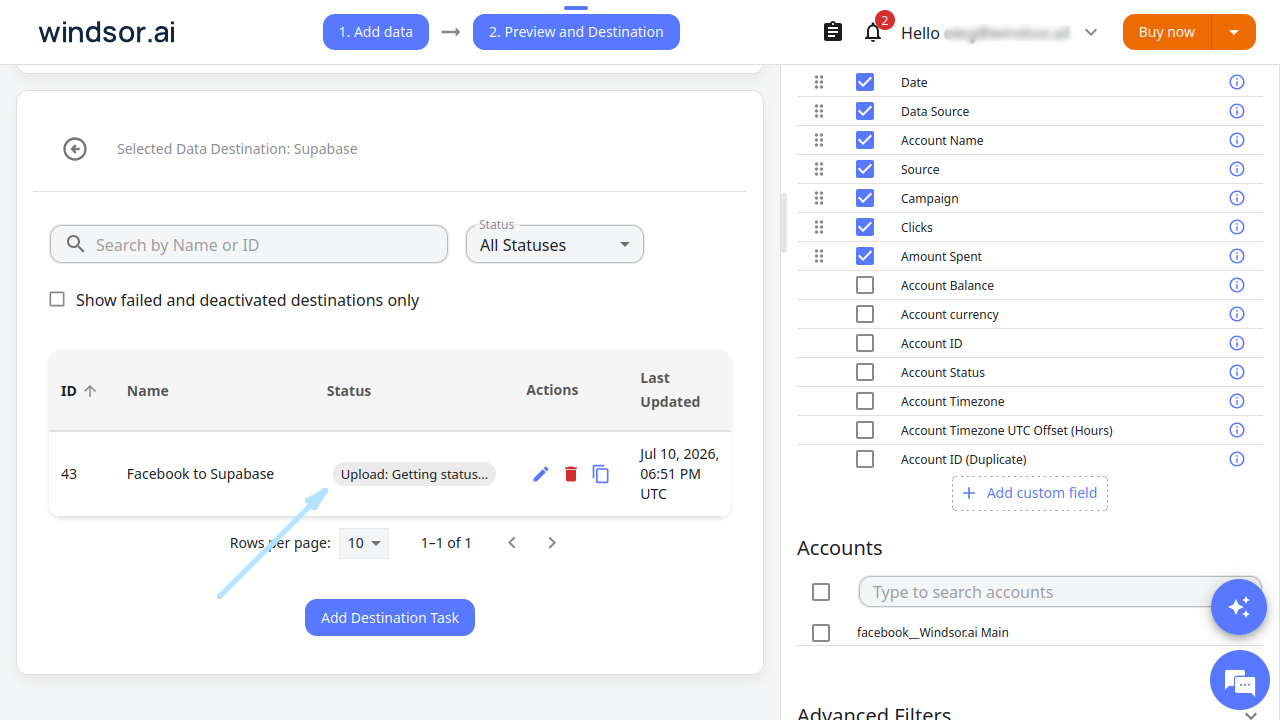Check Show failed and deactivated destinations only
1280x720 pixels.
click(58, 300)
